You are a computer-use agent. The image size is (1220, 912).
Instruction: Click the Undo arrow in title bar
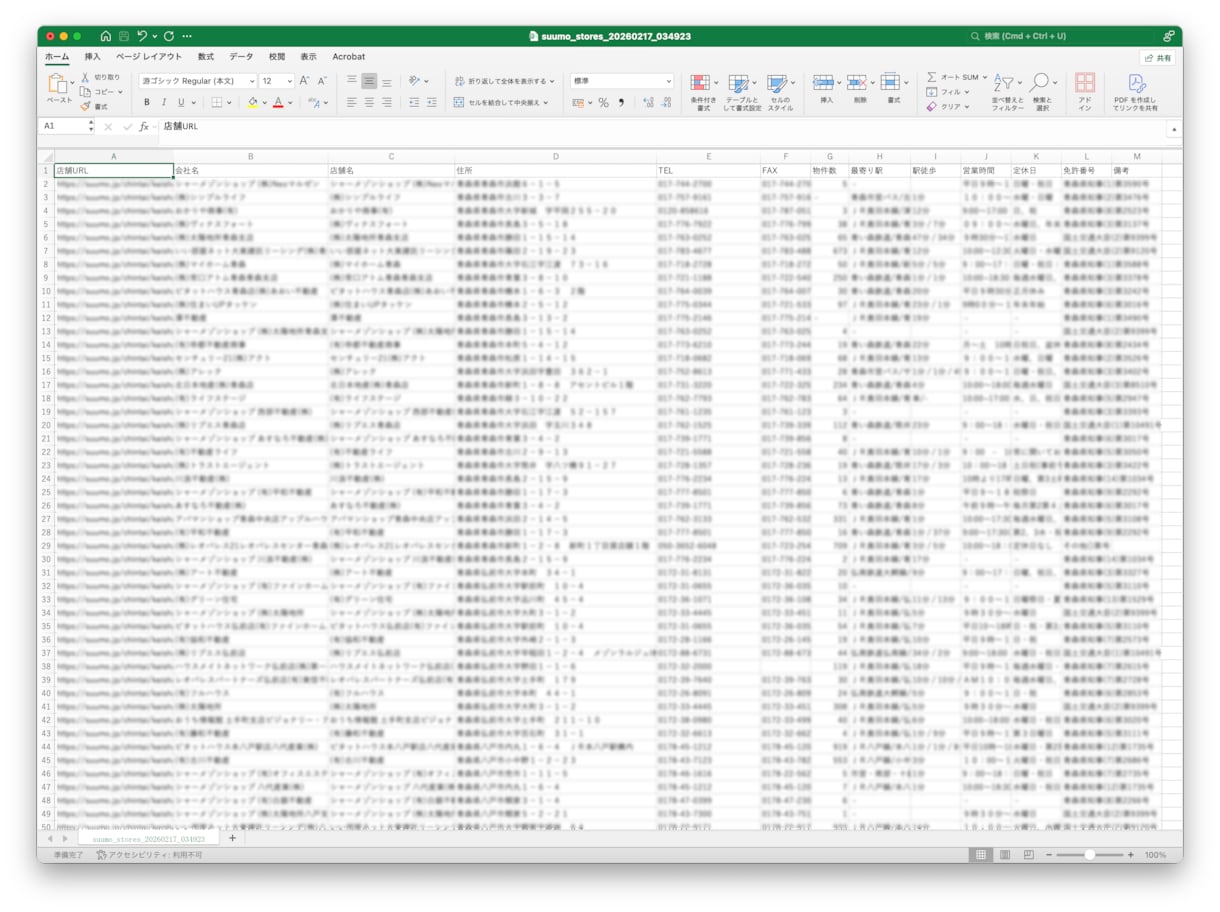(142, 36)
